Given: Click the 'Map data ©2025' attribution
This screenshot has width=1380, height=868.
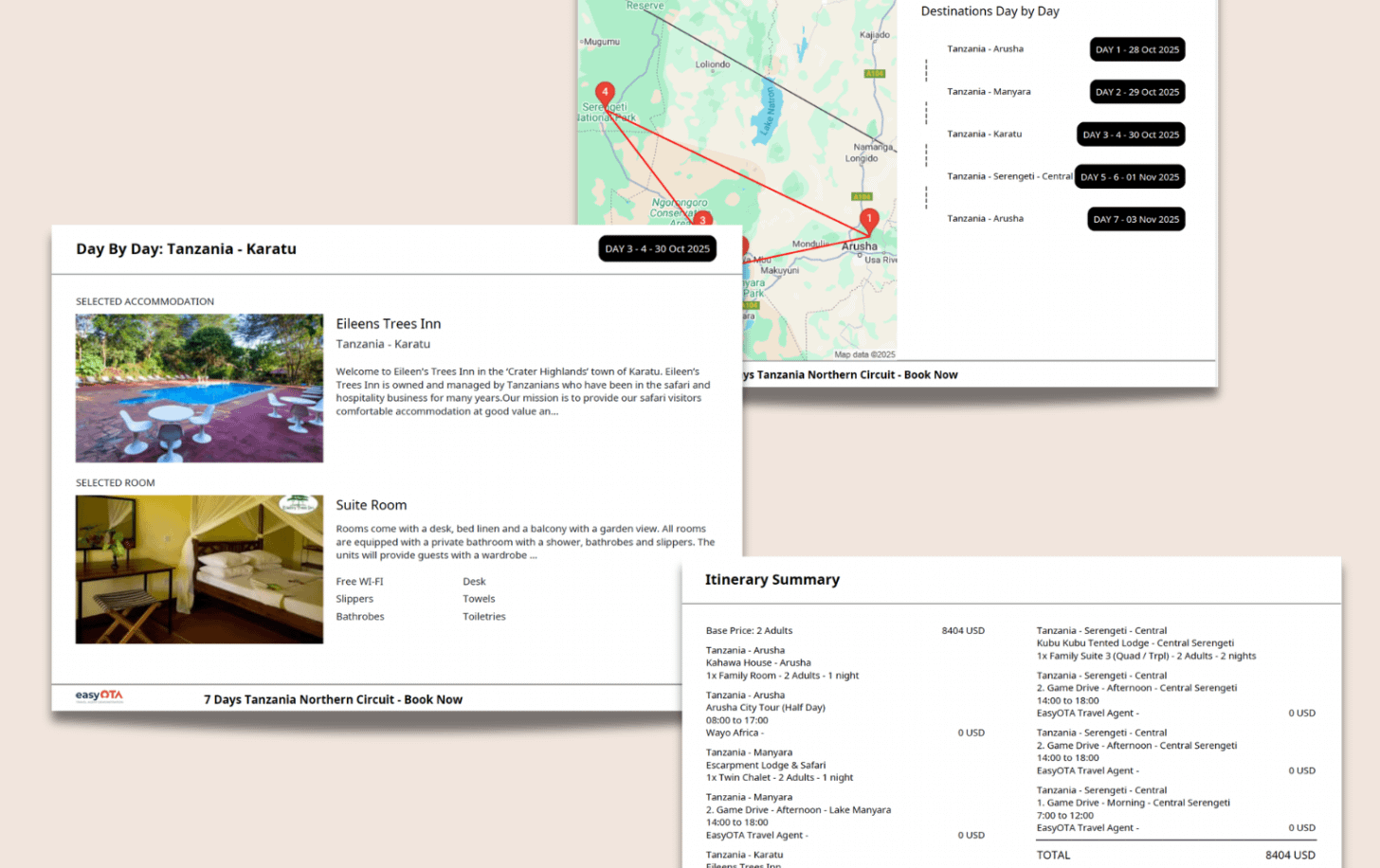Looking at the screenshot, I should click(x=864, y=354).
